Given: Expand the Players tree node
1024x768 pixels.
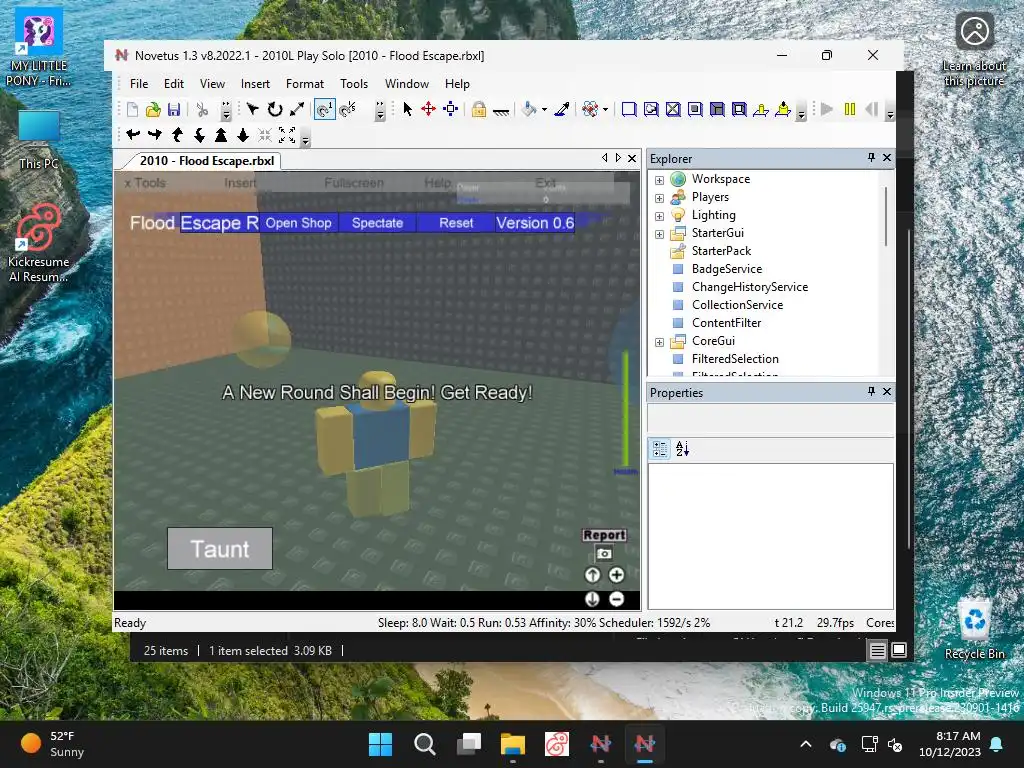Looking at the screenshot, I should 660,198.
